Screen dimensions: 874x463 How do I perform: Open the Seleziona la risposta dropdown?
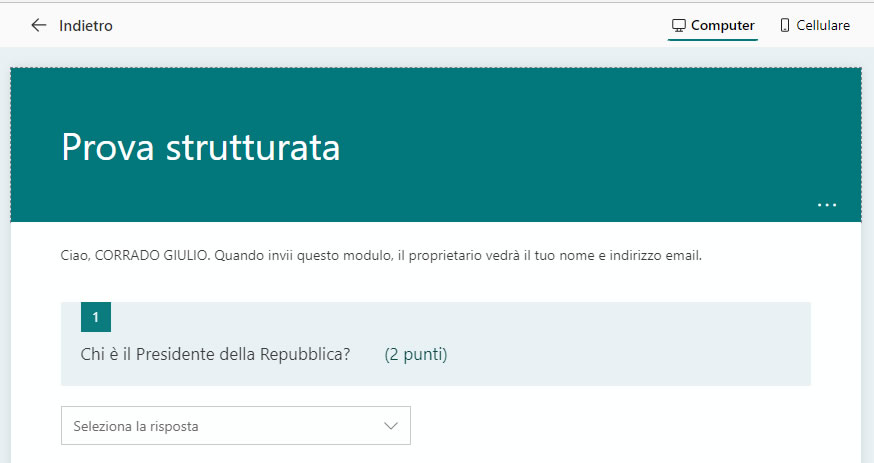pyautogui.click(x=236, y=426)
